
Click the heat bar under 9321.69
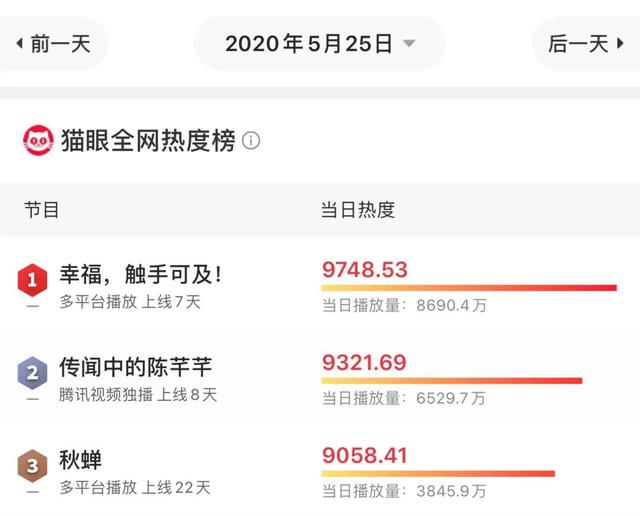click(452, 381)
